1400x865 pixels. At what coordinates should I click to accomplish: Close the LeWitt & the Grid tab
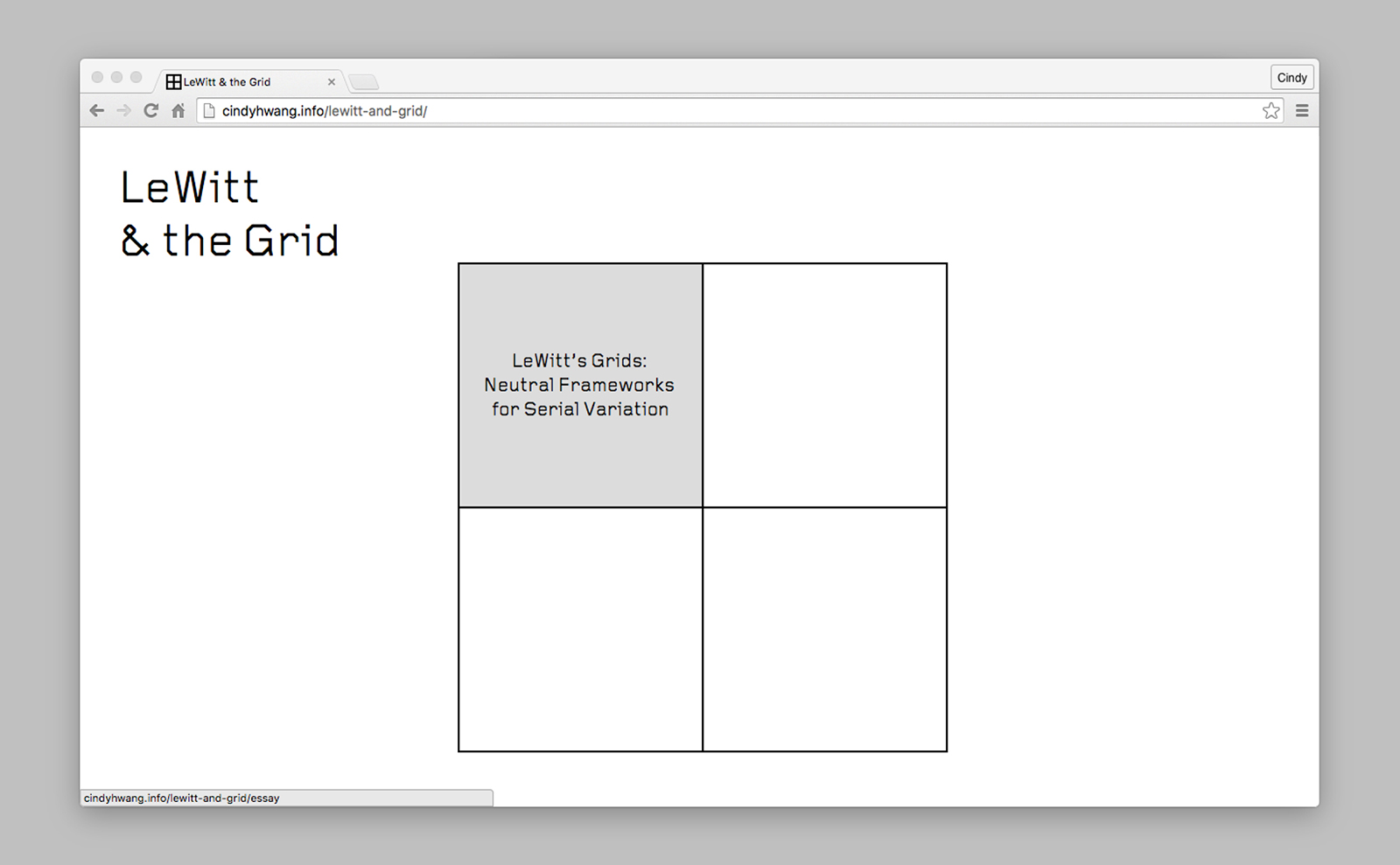click(332, 81)
